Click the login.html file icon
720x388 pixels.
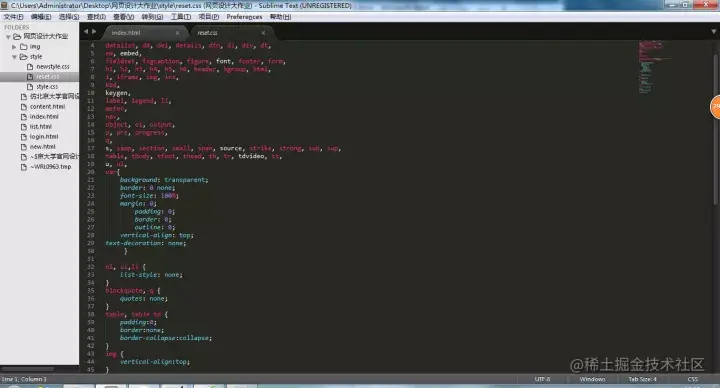24,137
